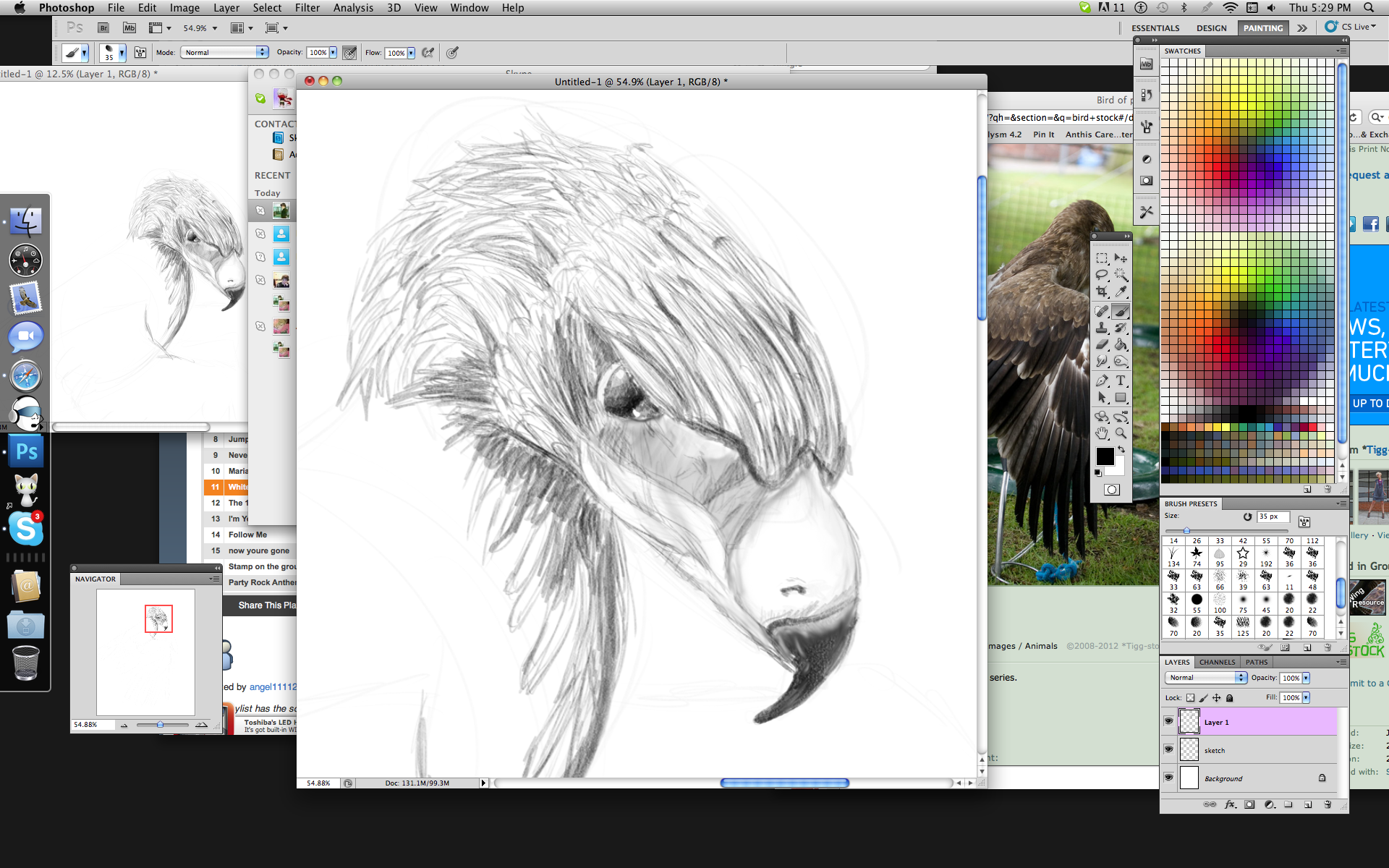Viewport: 1389px width, 868px height.
Task: Toggle Quick Mask mode in toolbox
Action: click(1112, 490)
